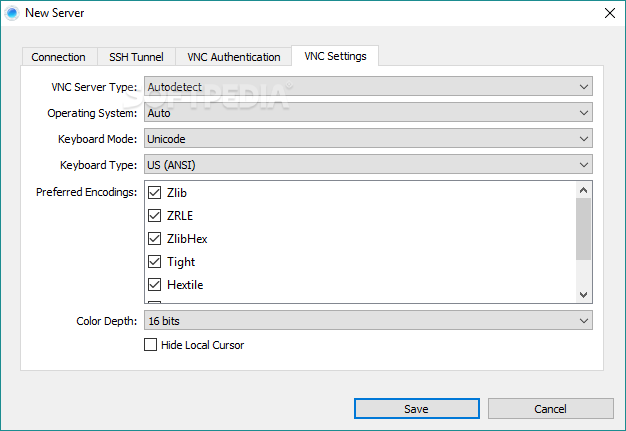626x431 pixels.
Task: Save the new server settings
Action: click(417, 409)
